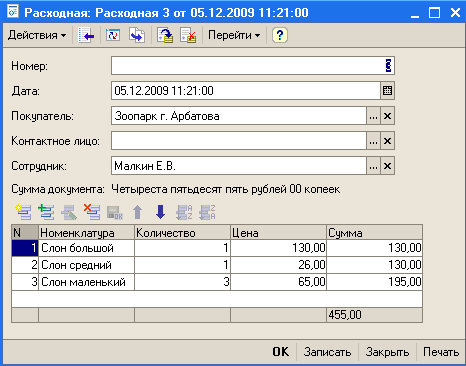Image resolution: width=466 pixels, height=366 pixels.
Task: Click the row number 1 cell
Action: tap(25, 248)
